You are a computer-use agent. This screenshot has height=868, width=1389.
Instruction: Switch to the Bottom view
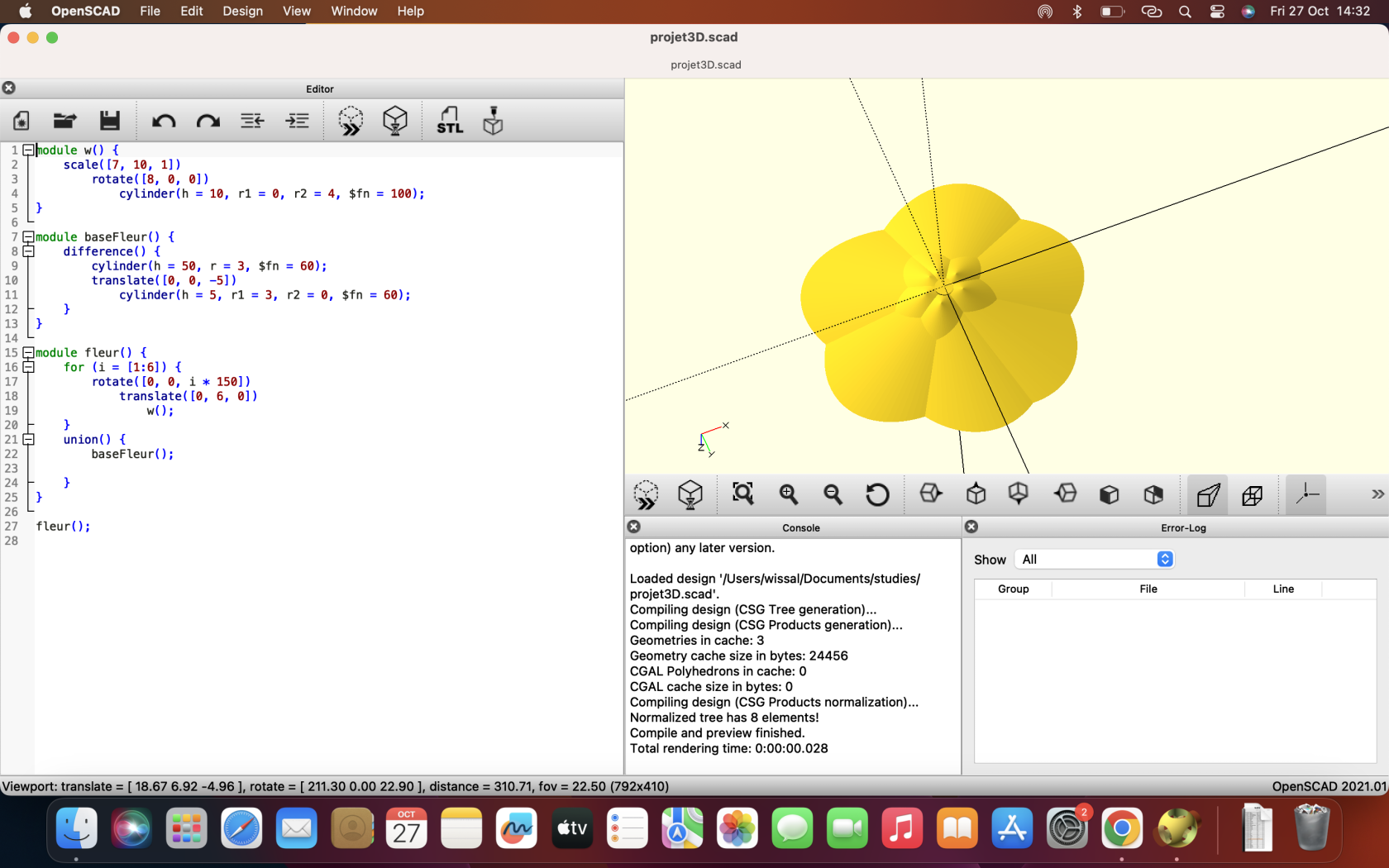point(1019,494)
